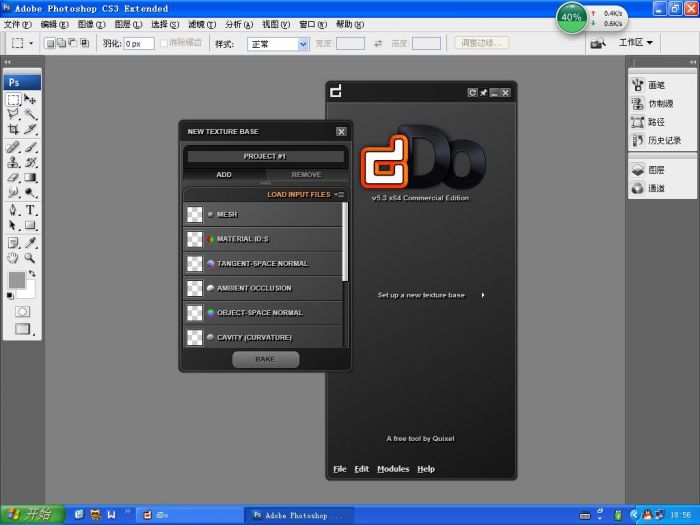Select the Zoom tool
This screenshot has width=700, height=525.
coord(30,258)
